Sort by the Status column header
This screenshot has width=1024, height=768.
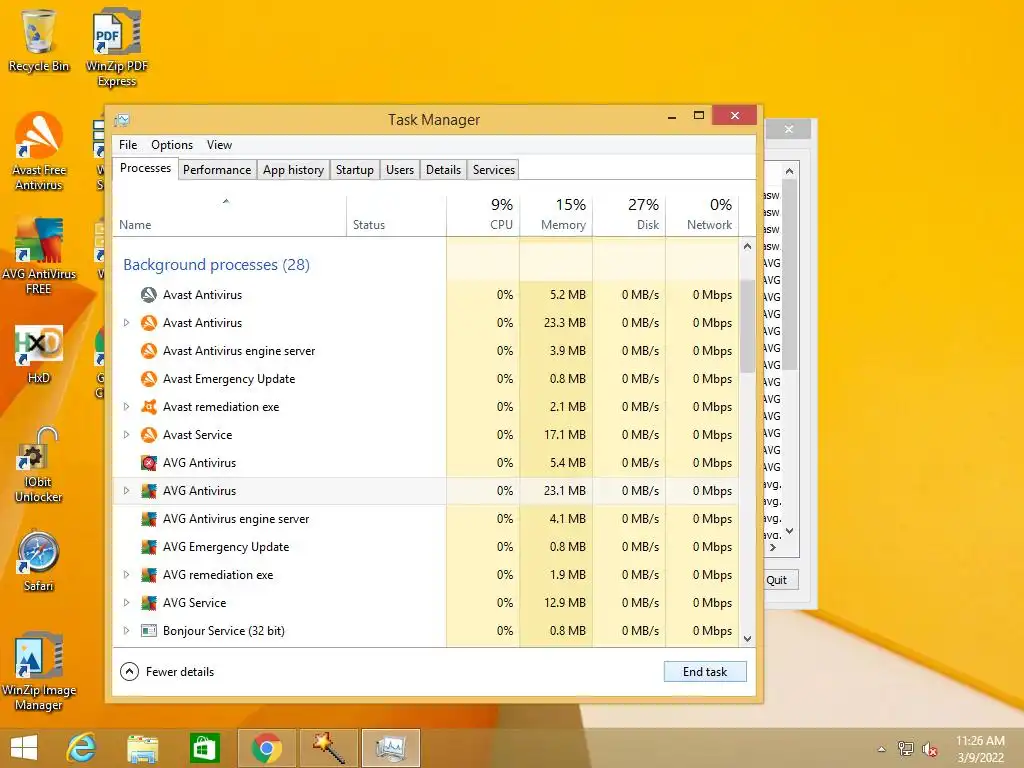396,216
